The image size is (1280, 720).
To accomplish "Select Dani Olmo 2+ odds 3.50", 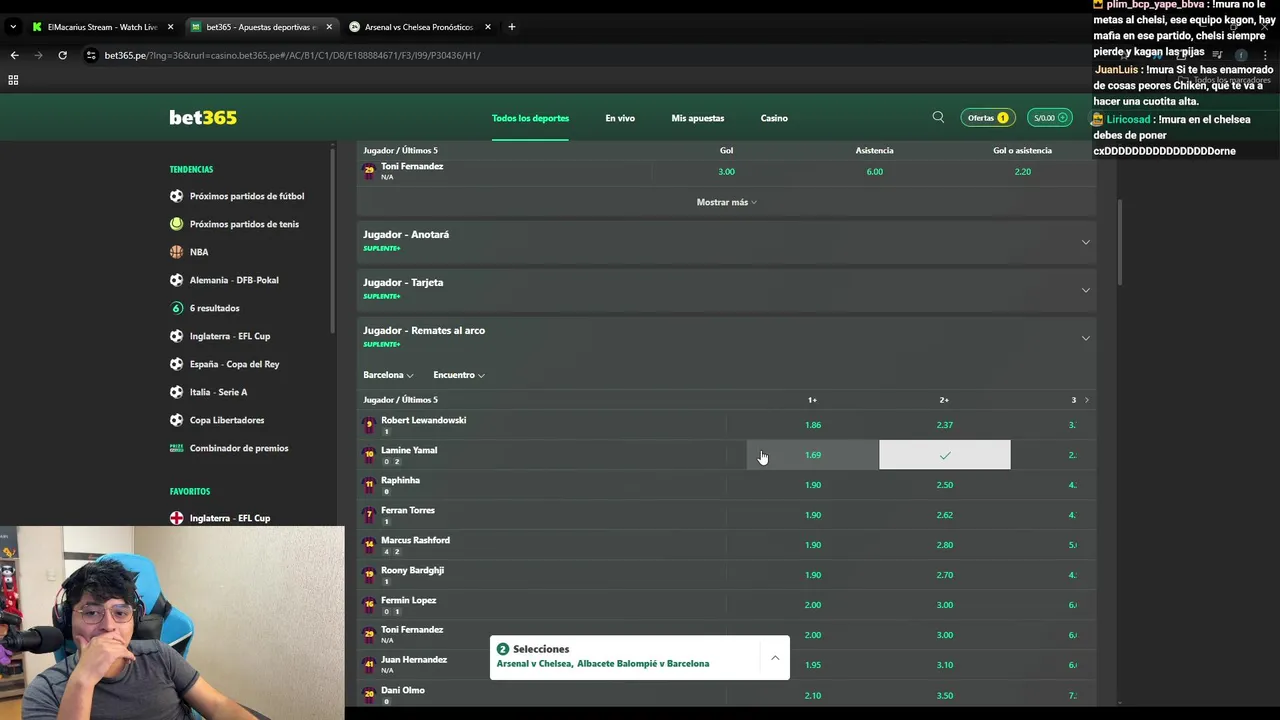I will (945, 695).
